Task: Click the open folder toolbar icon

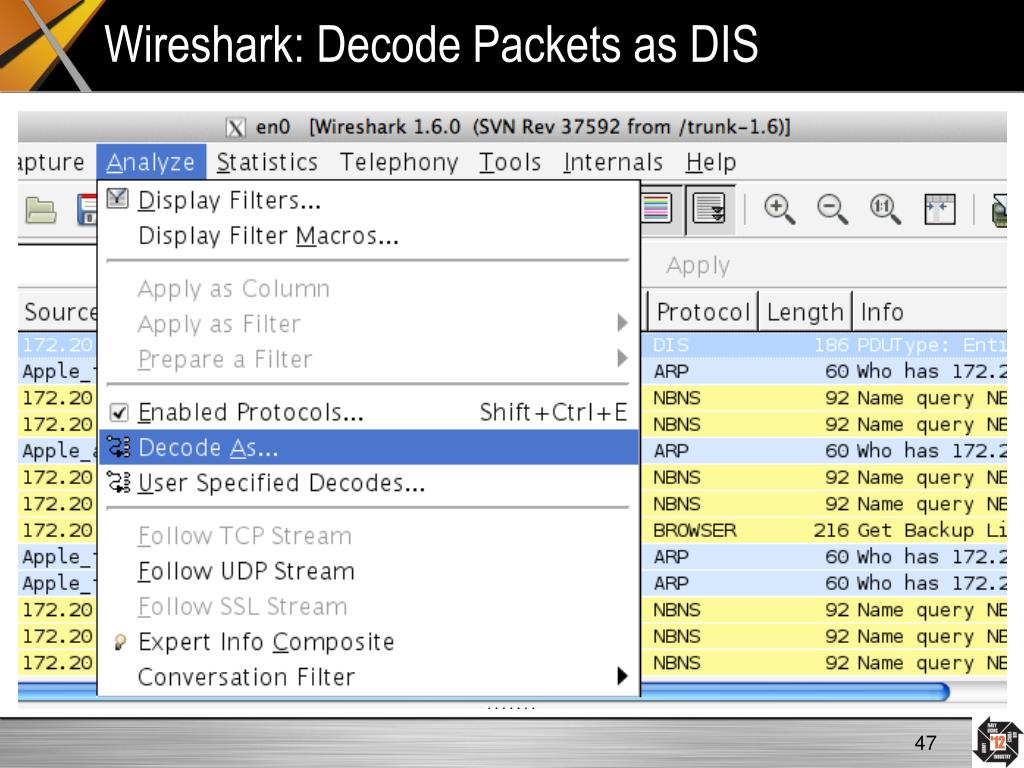Action: (x=40, y=210)
